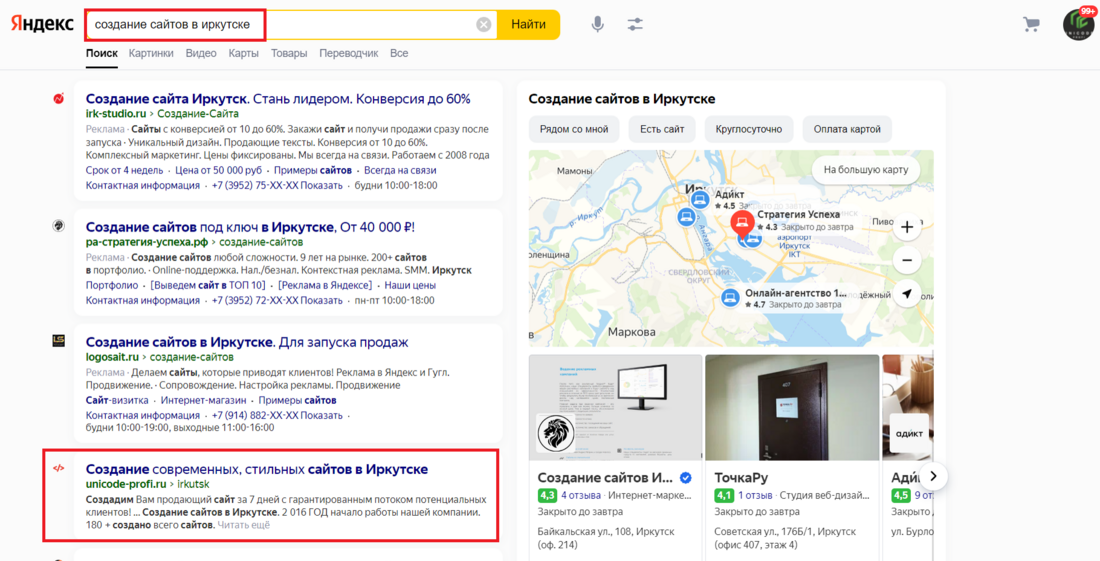Open the irk-studio.ru domain link
Screen dimensions: 1100x561
click(x=116, y=114)
